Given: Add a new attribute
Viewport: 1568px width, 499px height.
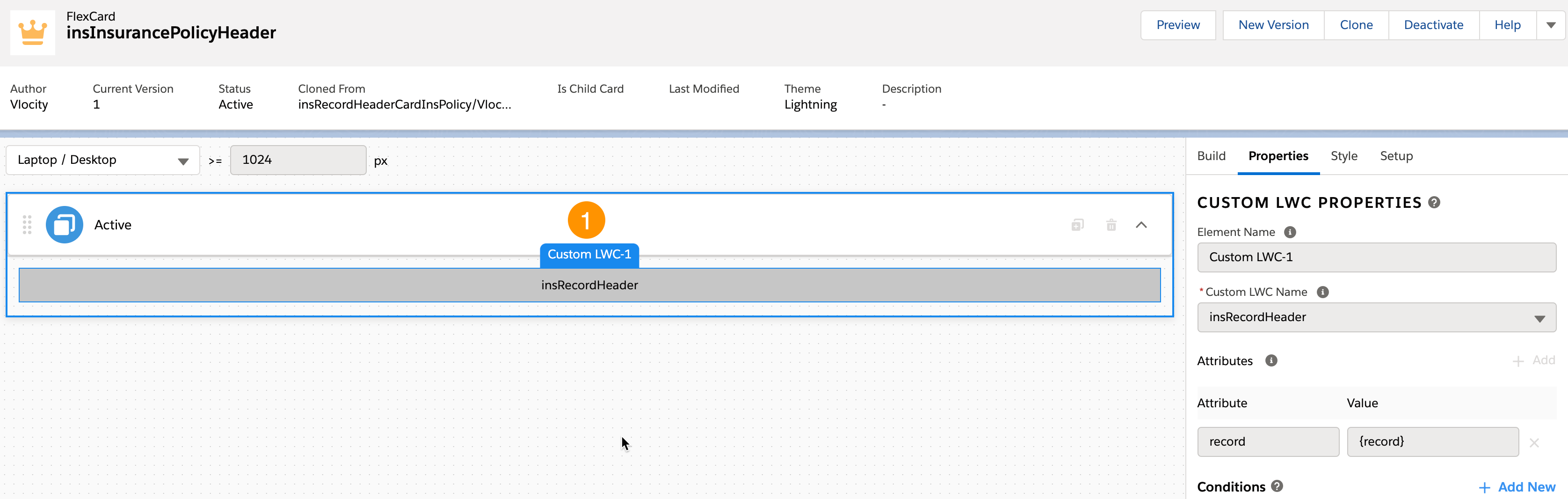Looking at the screenshot, I should point(1534,361).
